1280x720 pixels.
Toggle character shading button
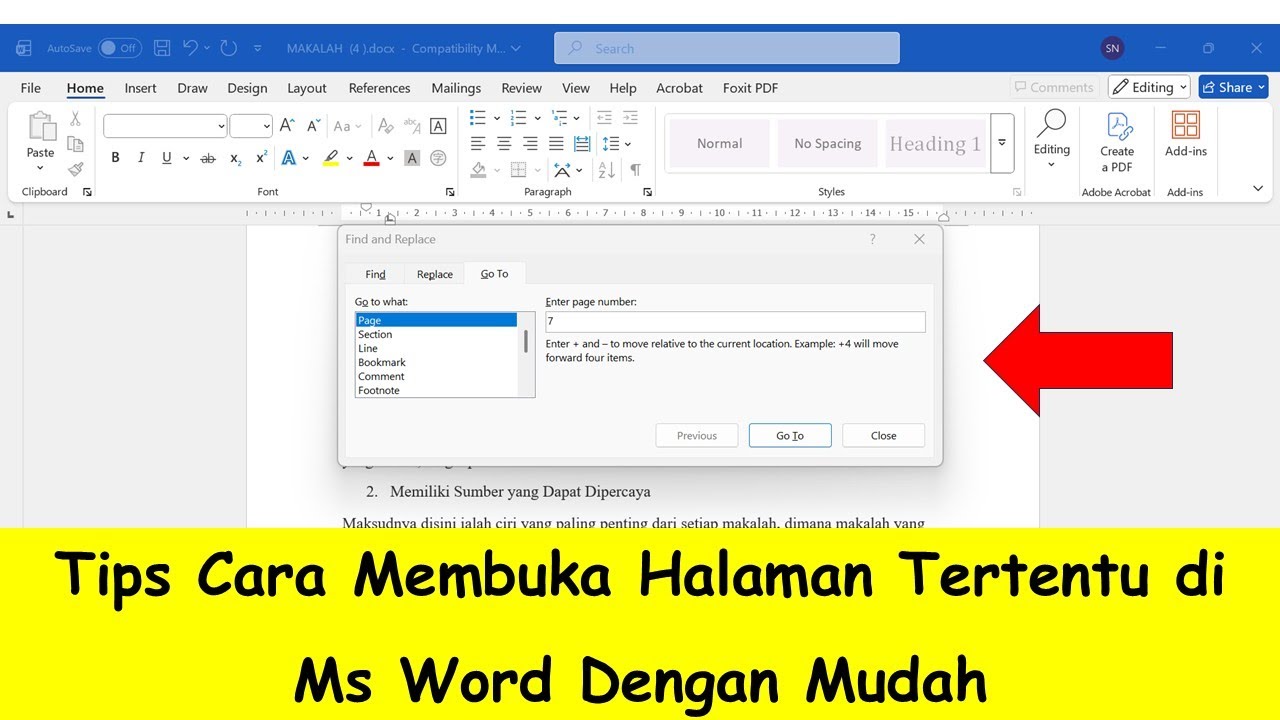coord(412,158)
